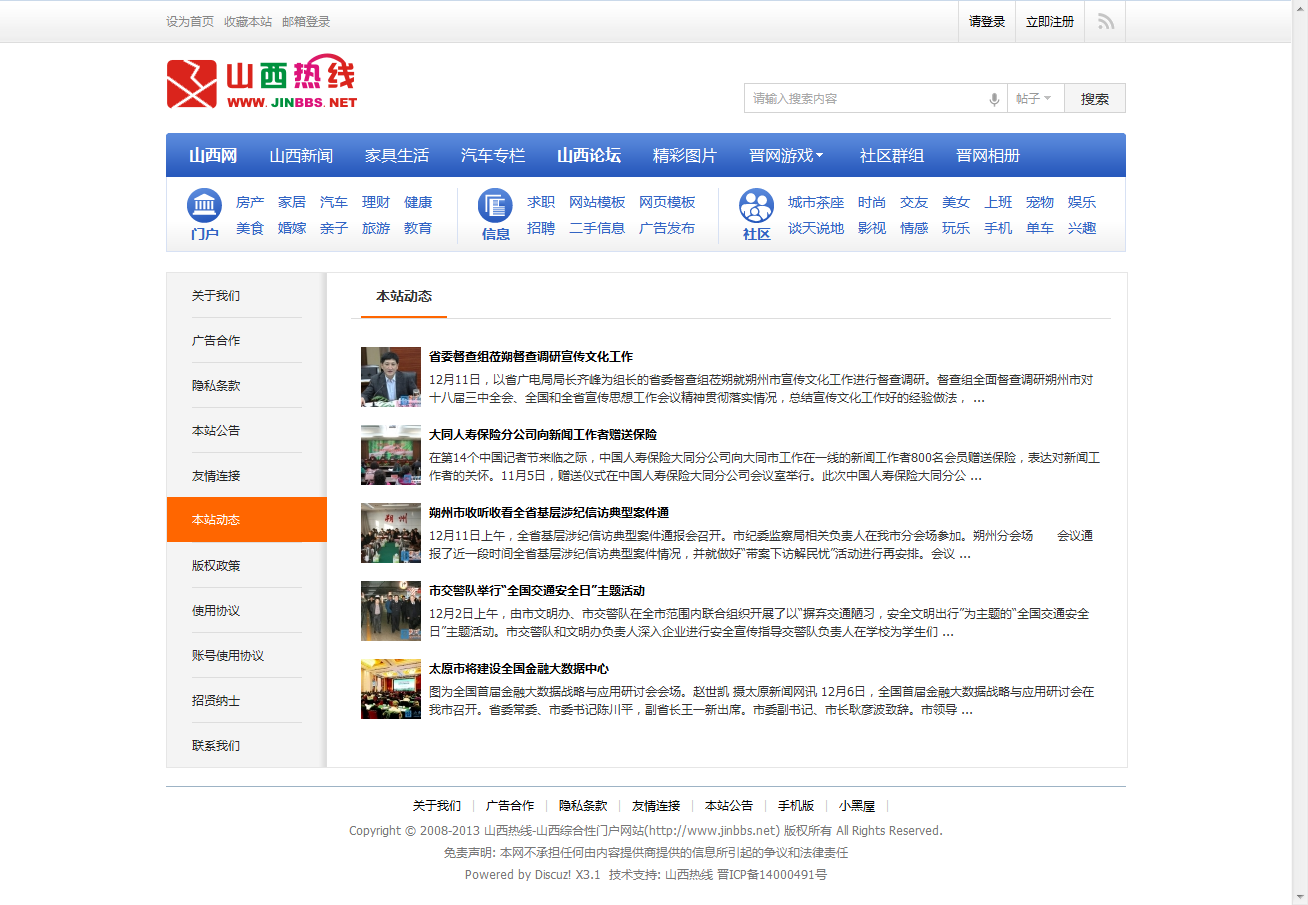Screen dimensions: 1308x905
Task: Click the voice search microphone in search bar
Action: coord(992,98)
